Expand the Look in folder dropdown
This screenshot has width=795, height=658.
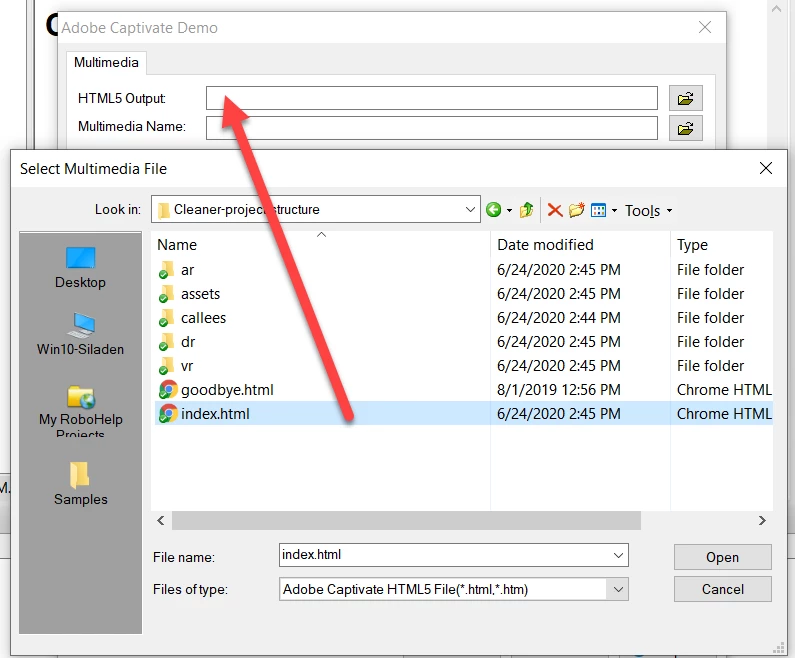pos(470,209)
